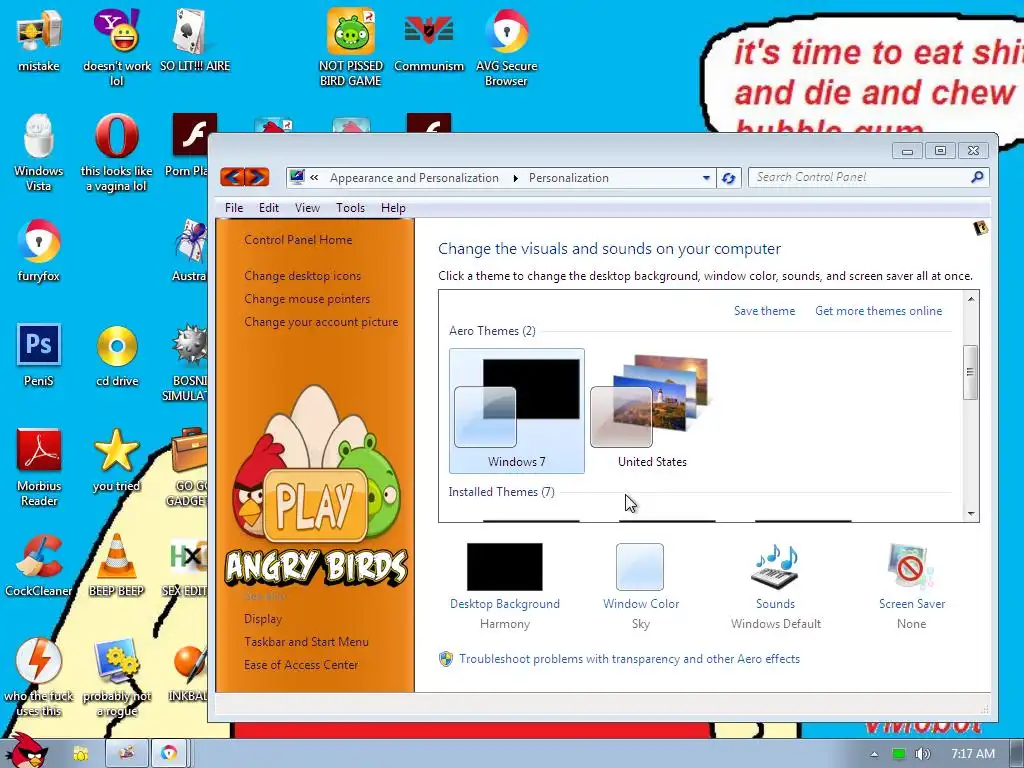Click the theme list scroll up arrow
Viewport: 1024px width, 768px height.
click(x=971, y=298)
